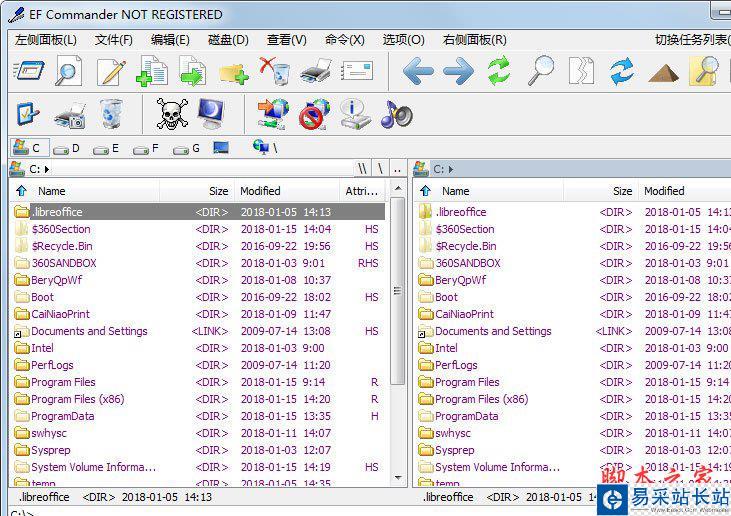Open the 选项(O) menu
This screenshot has height=516, width=731.
[x=404, y=40]
